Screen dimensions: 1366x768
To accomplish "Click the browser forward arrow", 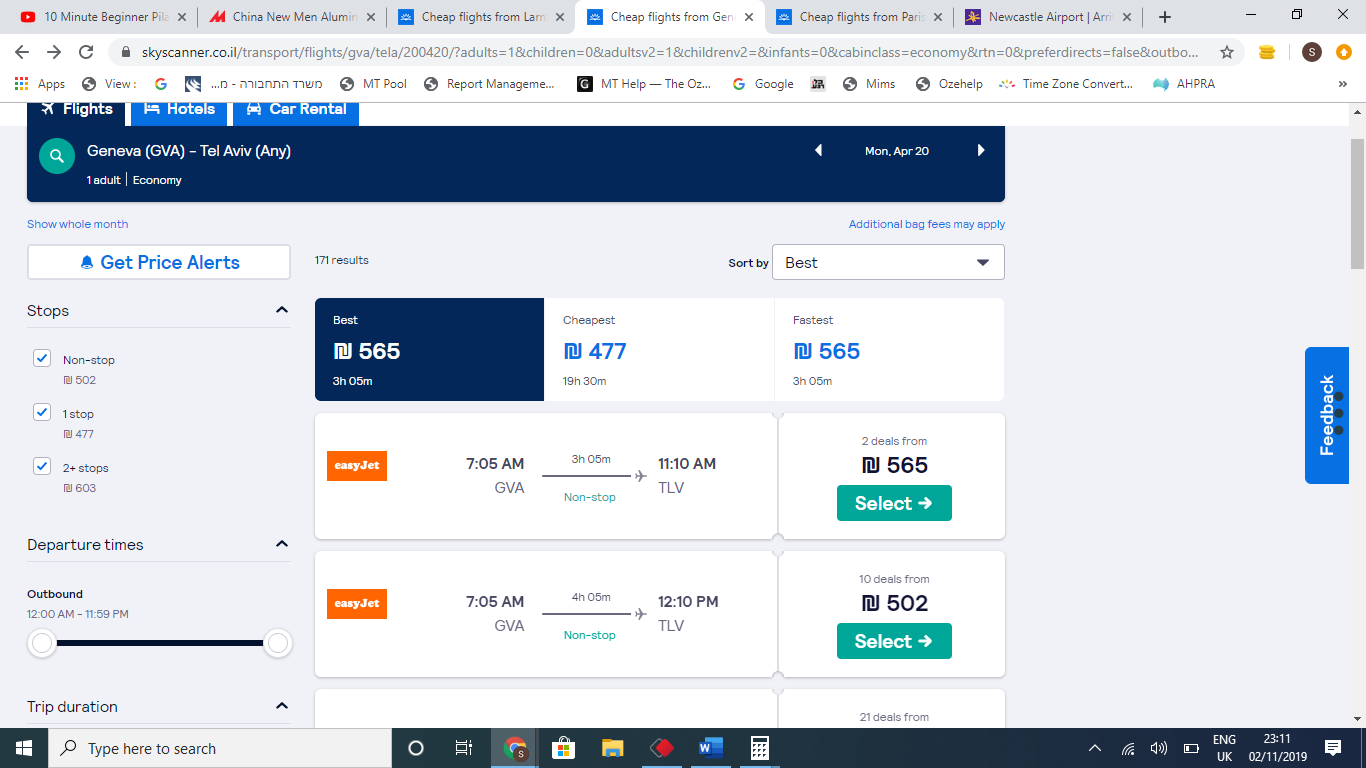I will [x=54, y=52].
